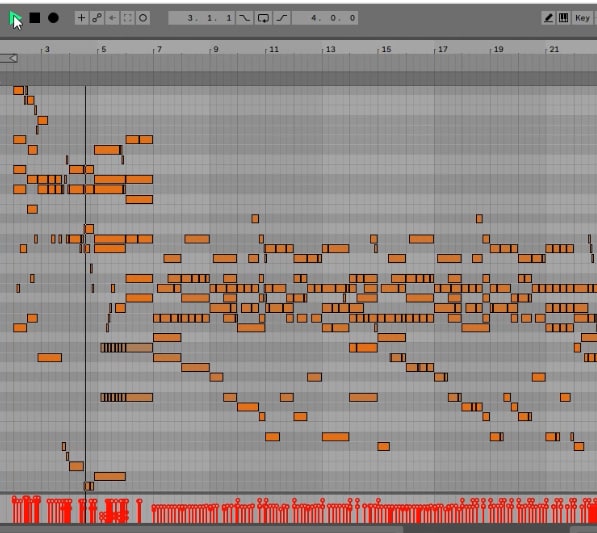Click bar 15 marker in ruler

pos(386,49)
